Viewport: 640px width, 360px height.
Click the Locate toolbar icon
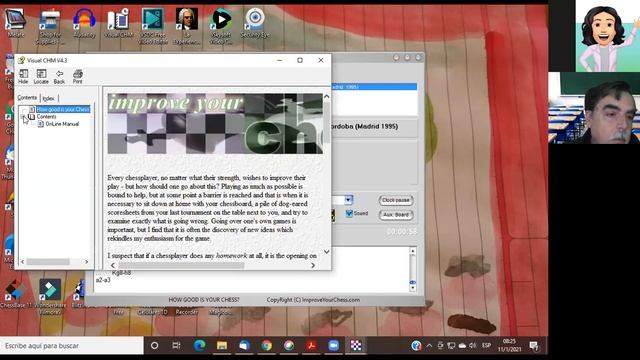coord(41,76)
